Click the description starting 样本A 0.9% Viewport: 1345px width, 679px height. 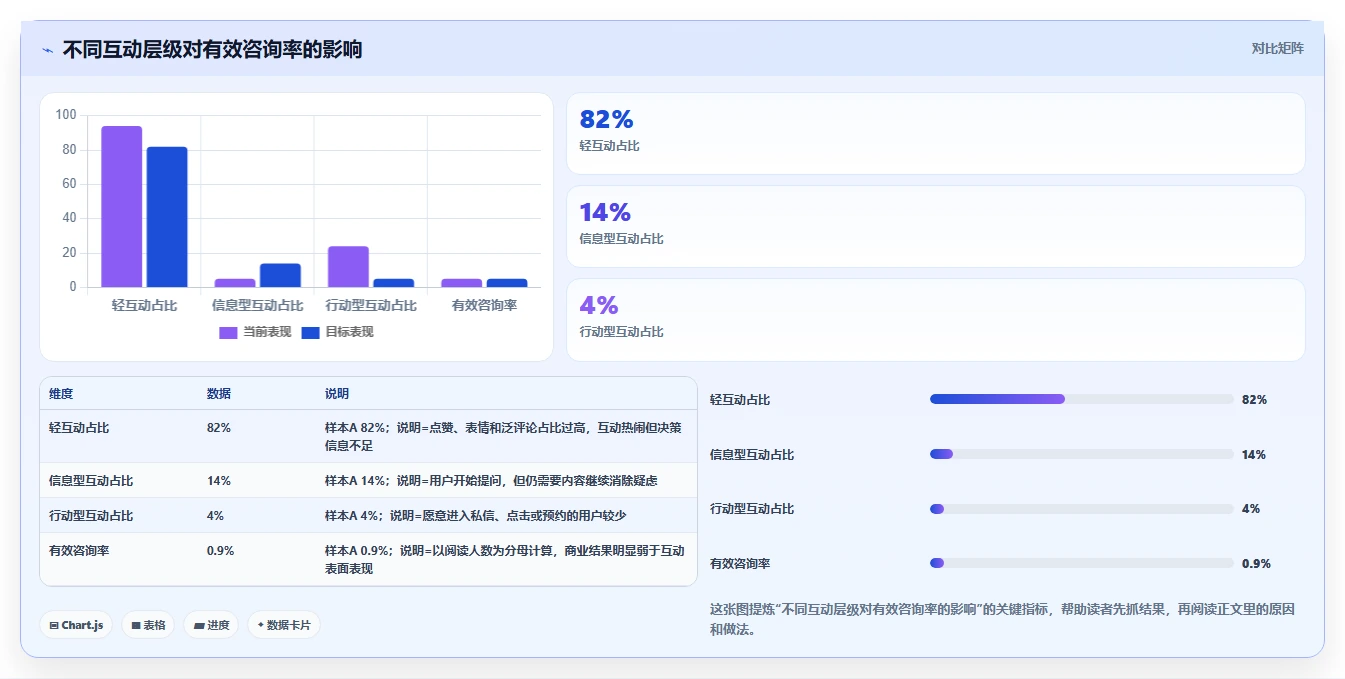pos(505,559)
